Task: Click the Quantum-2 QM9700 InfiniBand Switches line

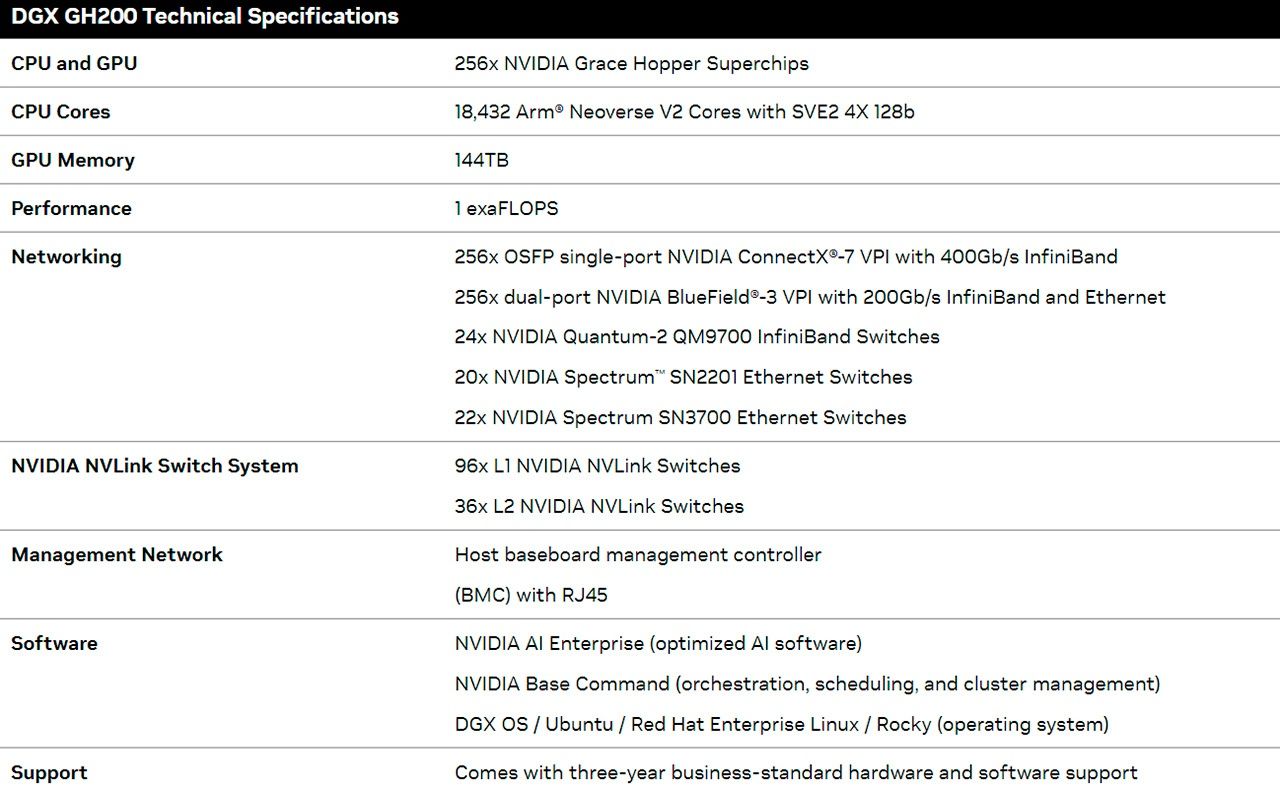Action: [x=697, y=337]
